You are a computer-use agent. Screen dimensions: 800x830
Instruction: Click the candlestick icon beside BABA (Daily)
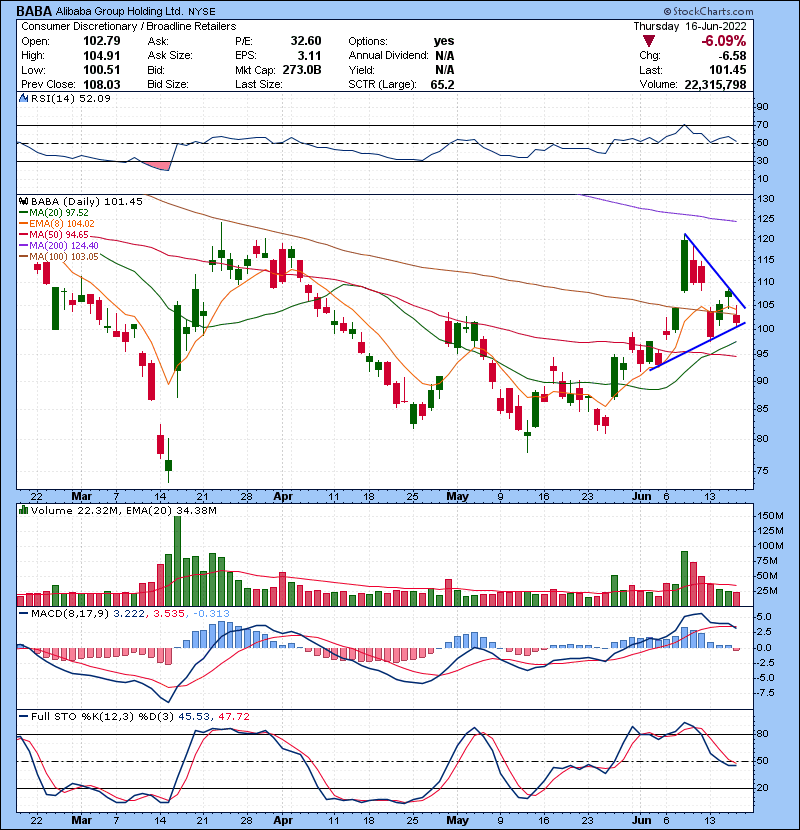(x=23, y=201)
